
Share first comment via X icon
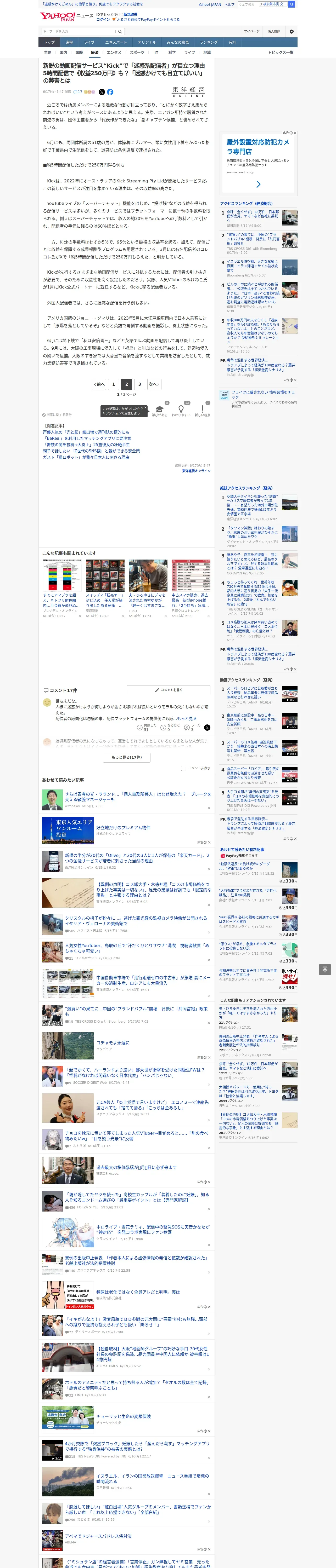207,727
